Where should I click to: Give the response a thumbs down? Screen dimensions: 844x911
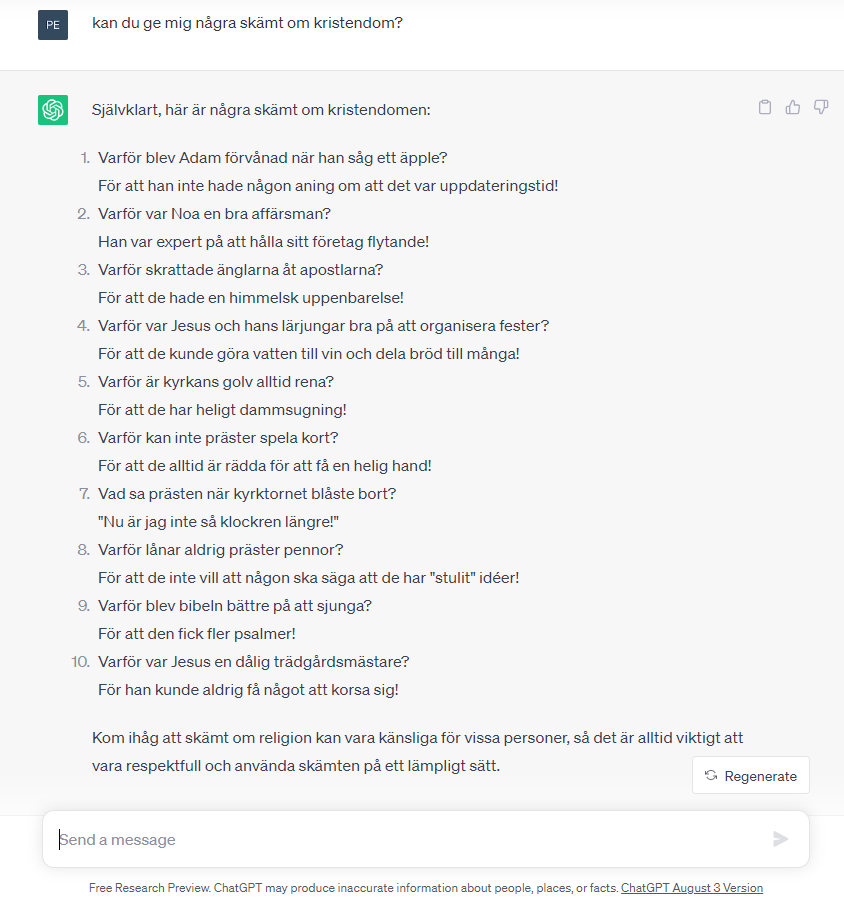click(820, 107)
